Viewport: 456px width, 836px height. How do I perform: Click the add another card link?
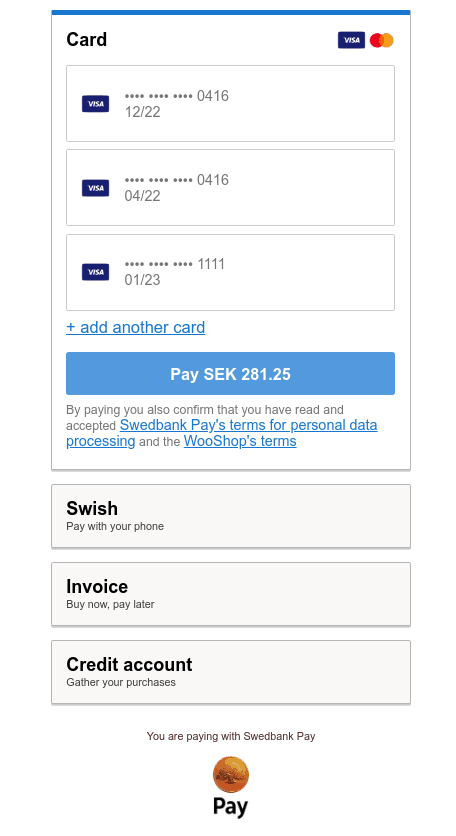tap(135, 327)
